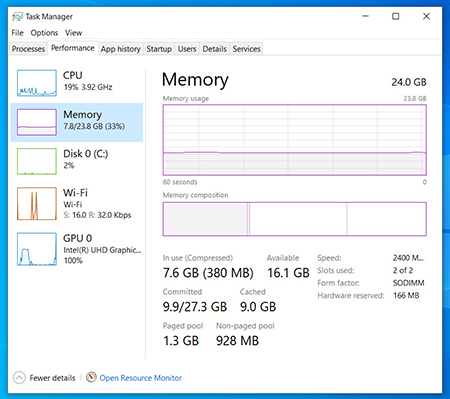The height and width of the screenshot is (399, 450).
Task: Switch to the Details tab
Action: click(214, 49)
